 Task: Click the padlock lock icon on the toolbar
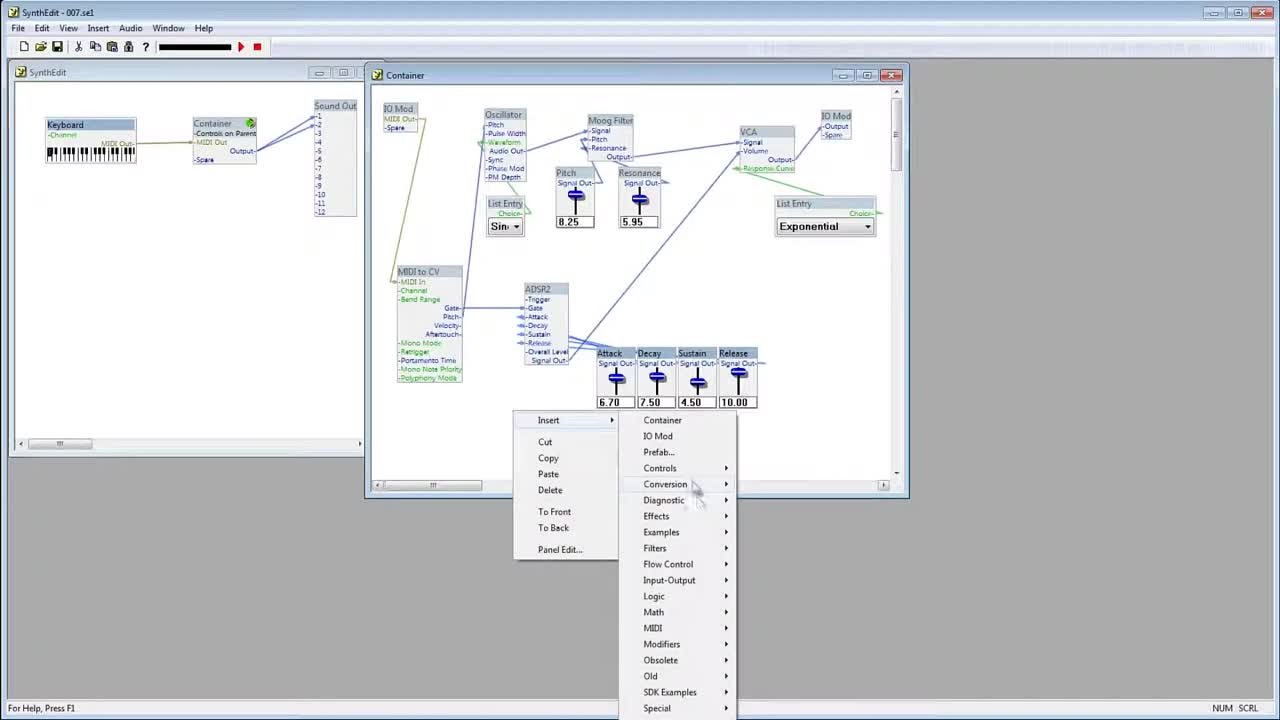pos(129,47)
